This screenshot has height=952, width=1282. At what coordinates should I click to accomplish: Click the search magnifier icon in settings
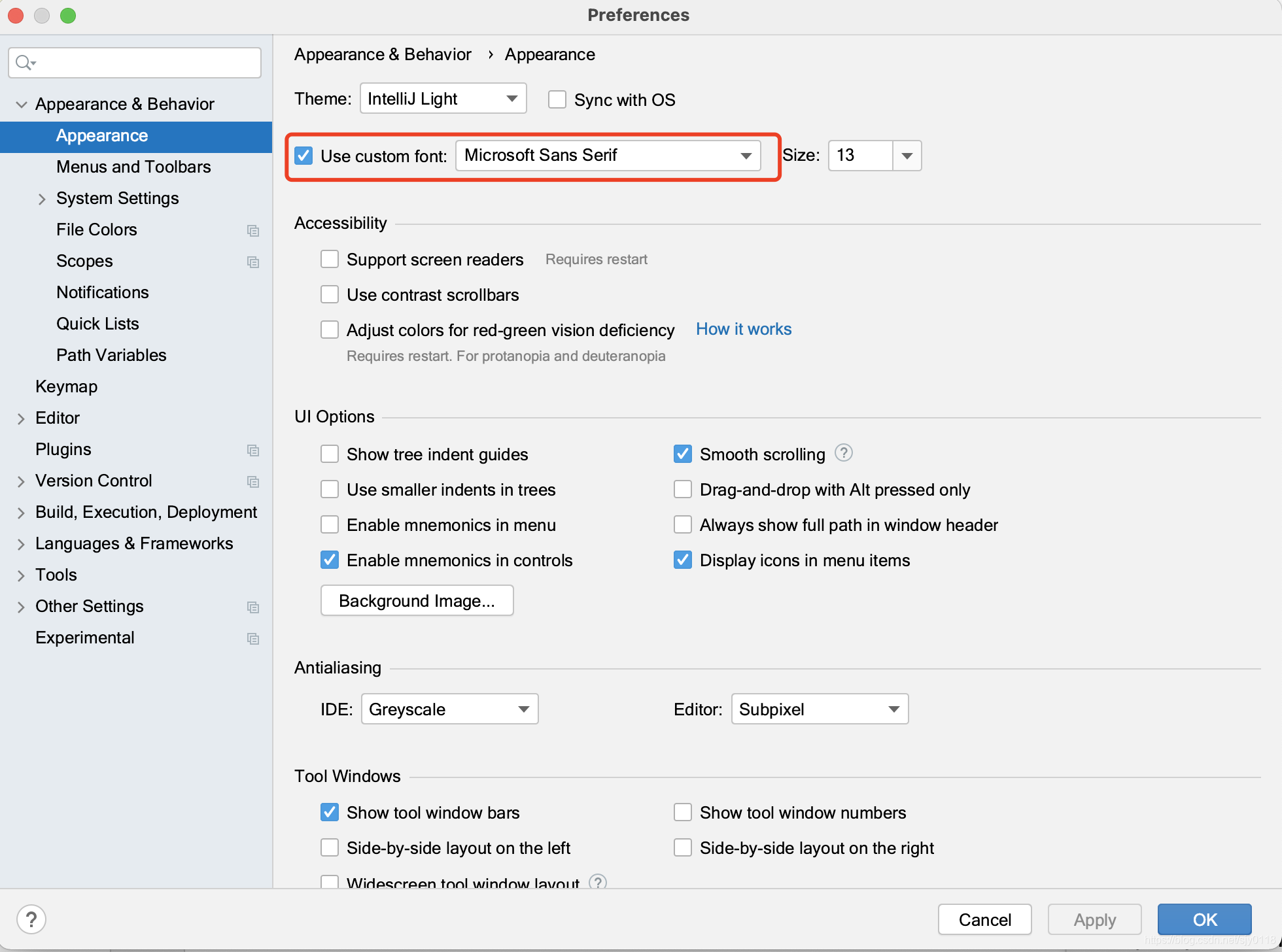(25, 63)
